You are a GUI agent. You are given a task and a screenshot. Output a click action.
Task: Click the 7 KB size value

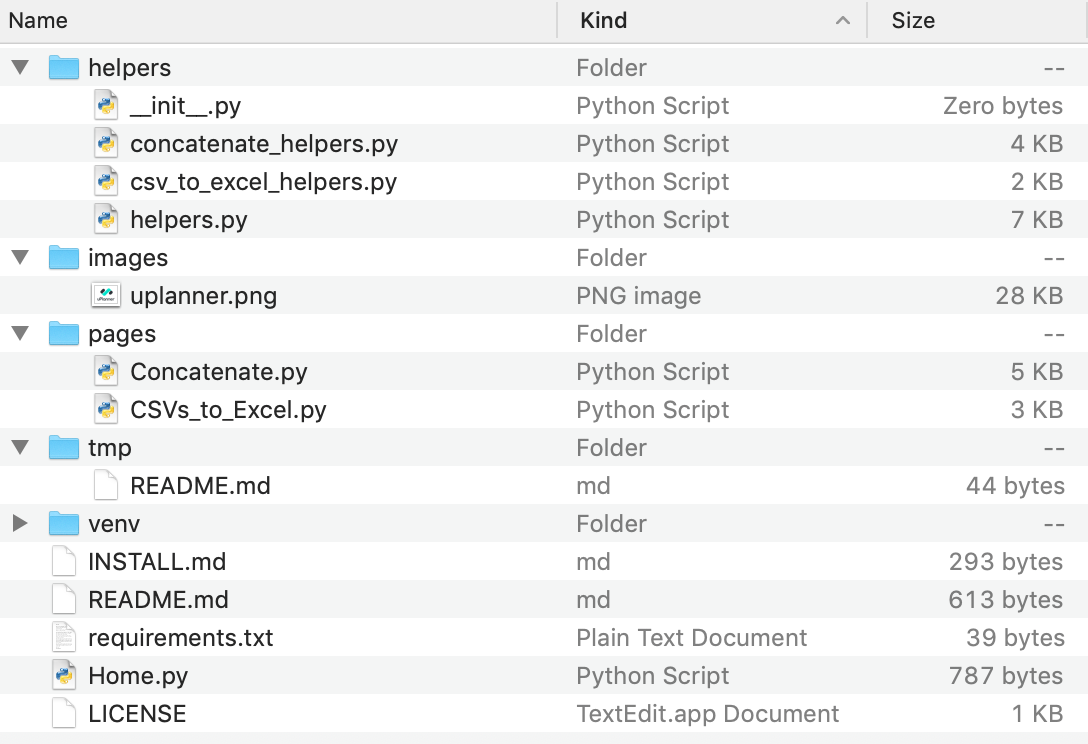tap(1037, 219)
